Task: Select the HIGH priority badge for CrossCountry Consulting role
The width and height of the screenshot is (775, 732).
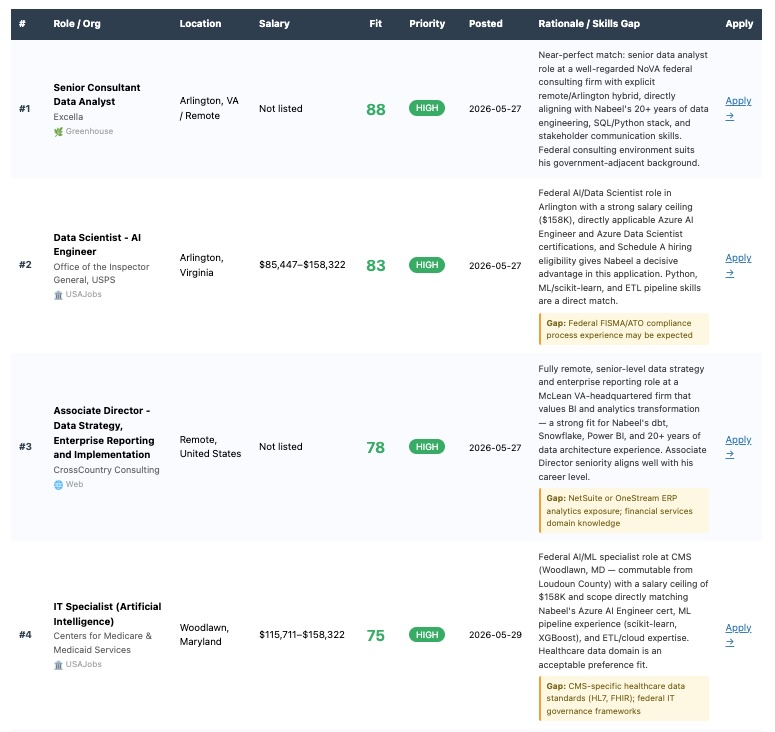Action: tap(427, 447)
